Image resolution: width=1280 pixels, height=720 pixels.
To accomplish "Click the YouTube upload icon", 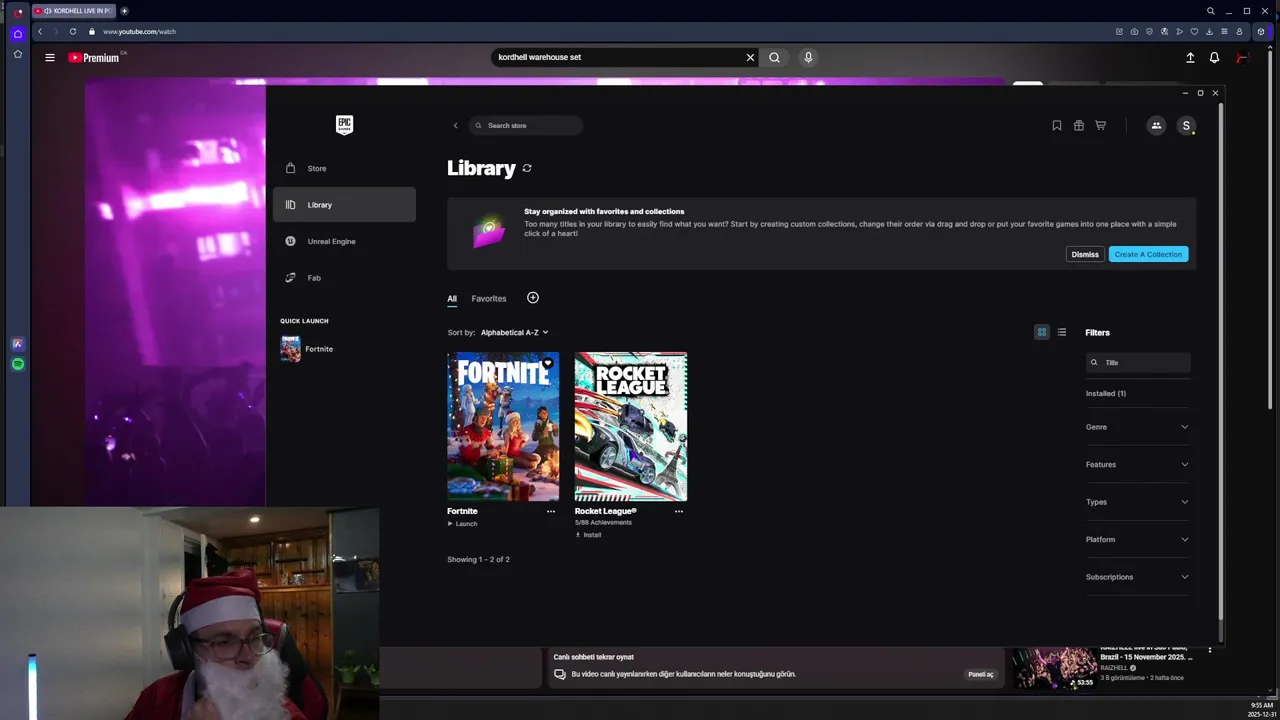I will (1190, 58).
